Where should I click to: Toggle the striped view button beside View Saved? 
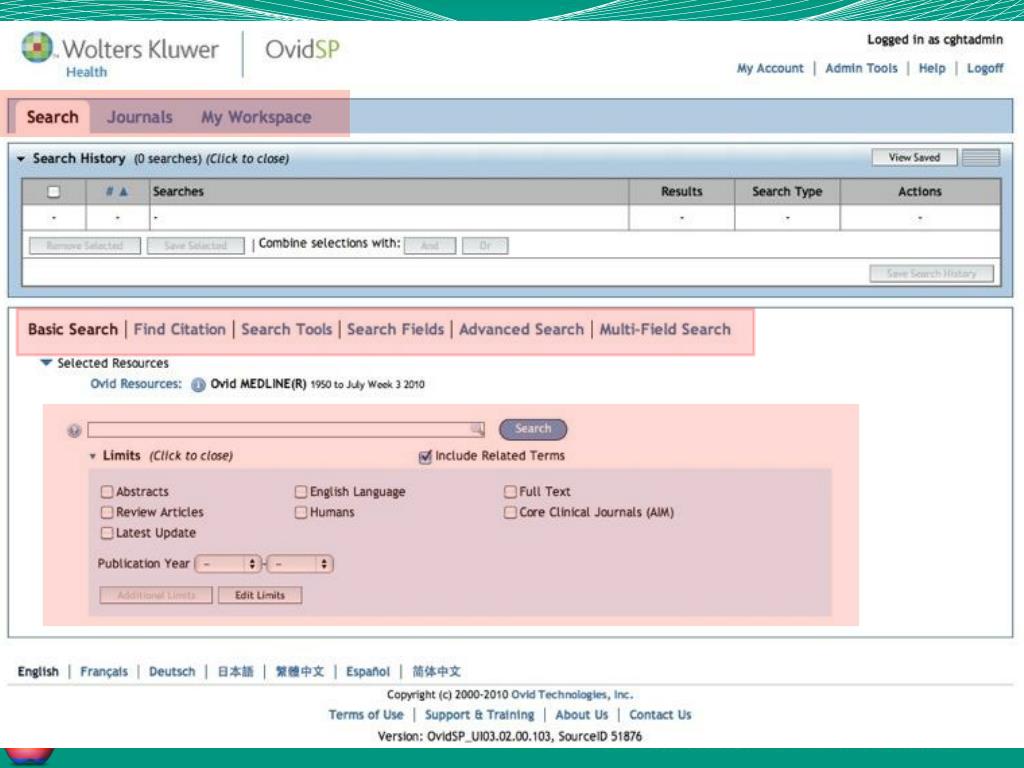(x=981, y=157)
